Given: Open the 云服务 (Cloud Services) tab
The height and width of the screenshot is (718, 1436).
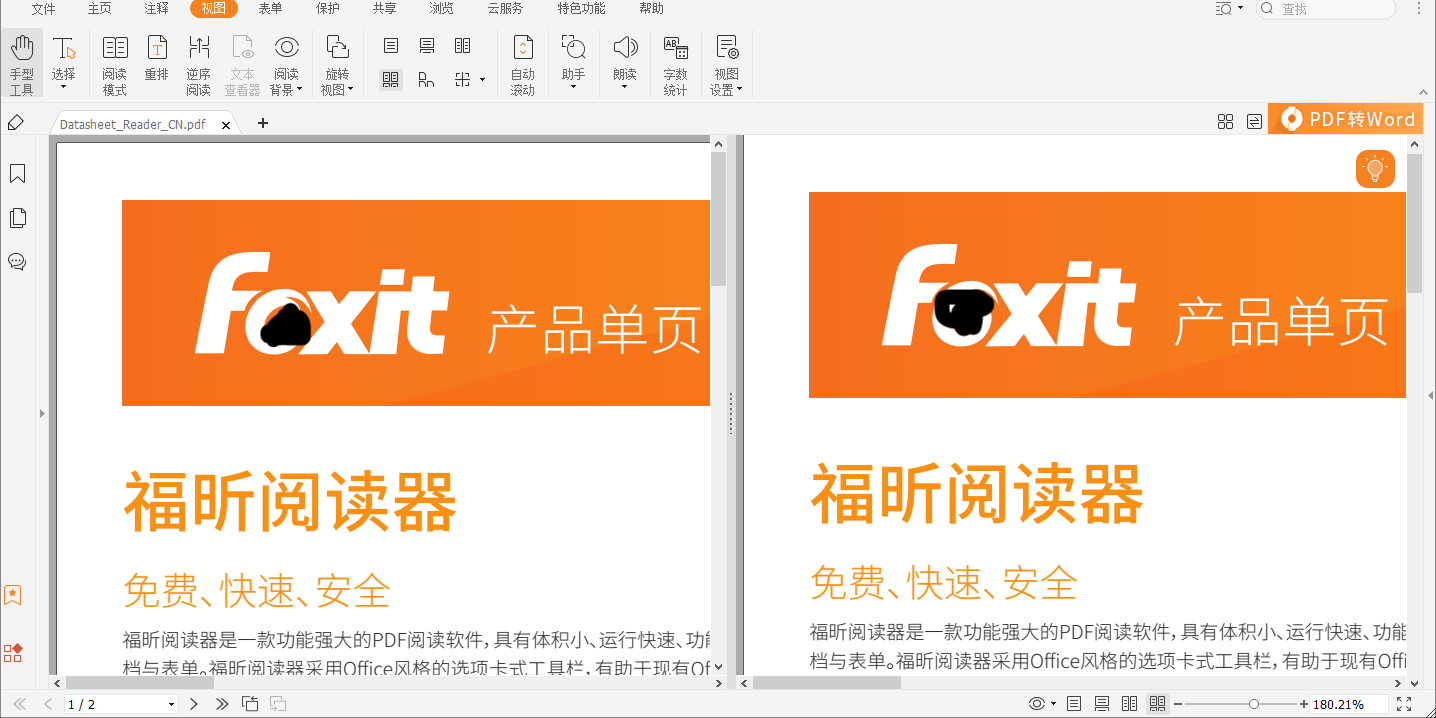Looking at the screenshot, I should [505, 9].
